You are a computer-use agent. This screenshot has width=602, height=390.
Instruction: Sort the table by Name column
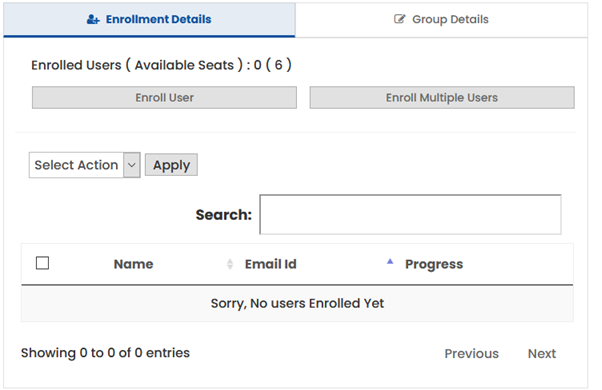(x=133, y=264)
